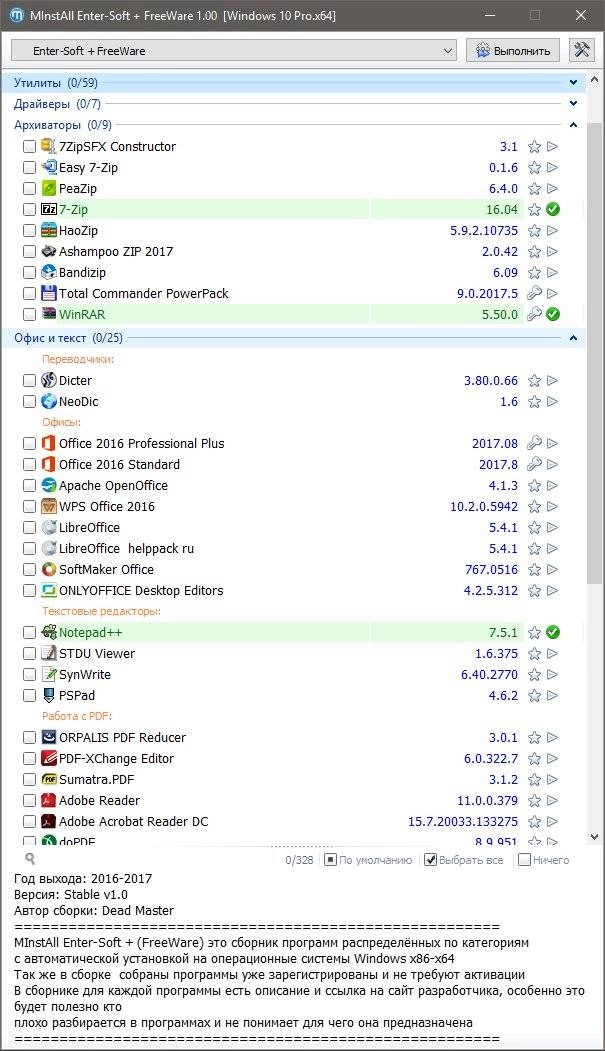Click the play arrow for NeoDic
The image size is (605, 1051).
(553, 401)
